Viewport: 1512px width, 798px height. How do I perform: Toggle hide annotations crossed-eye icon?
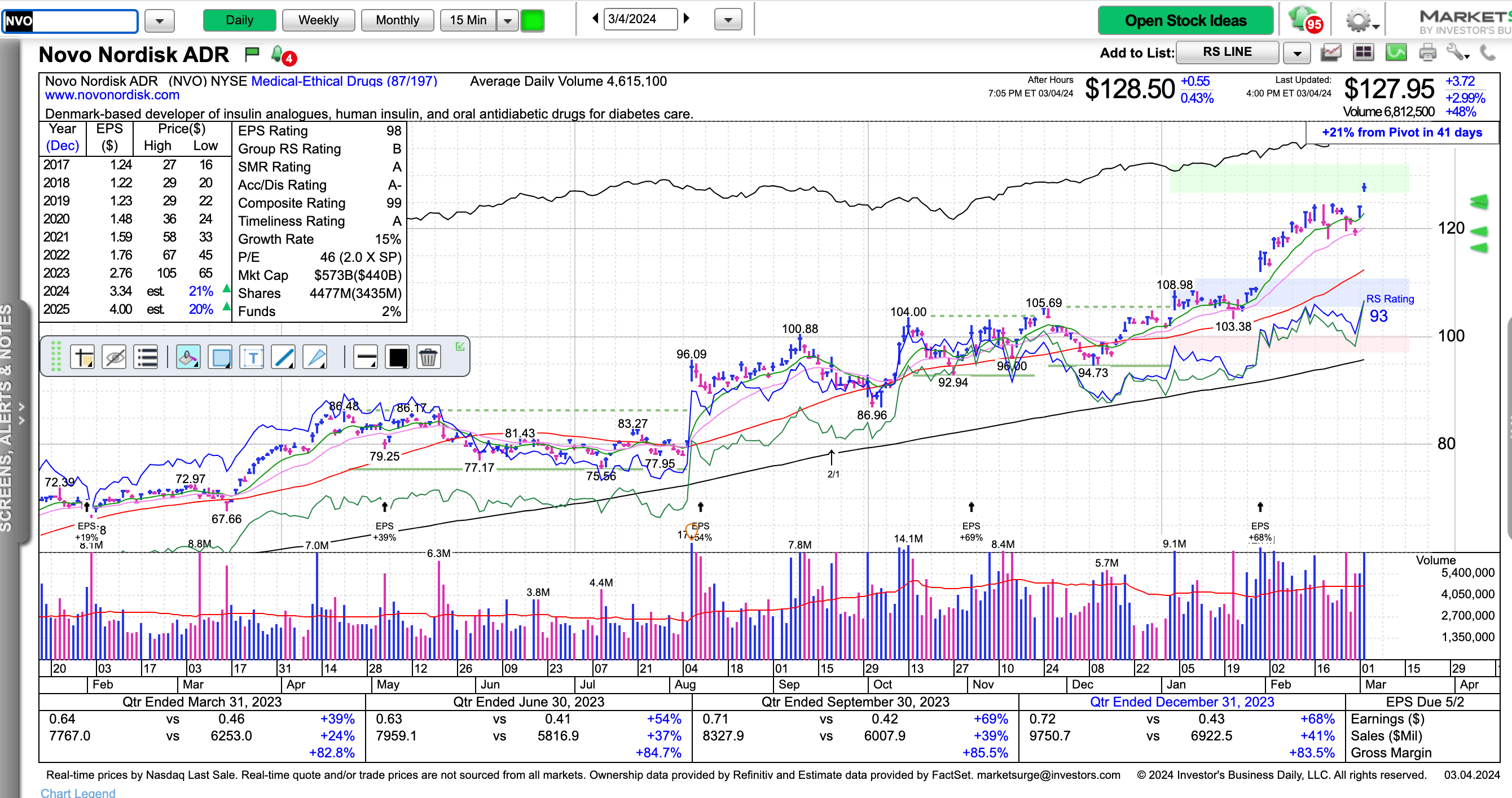(114, 357)
